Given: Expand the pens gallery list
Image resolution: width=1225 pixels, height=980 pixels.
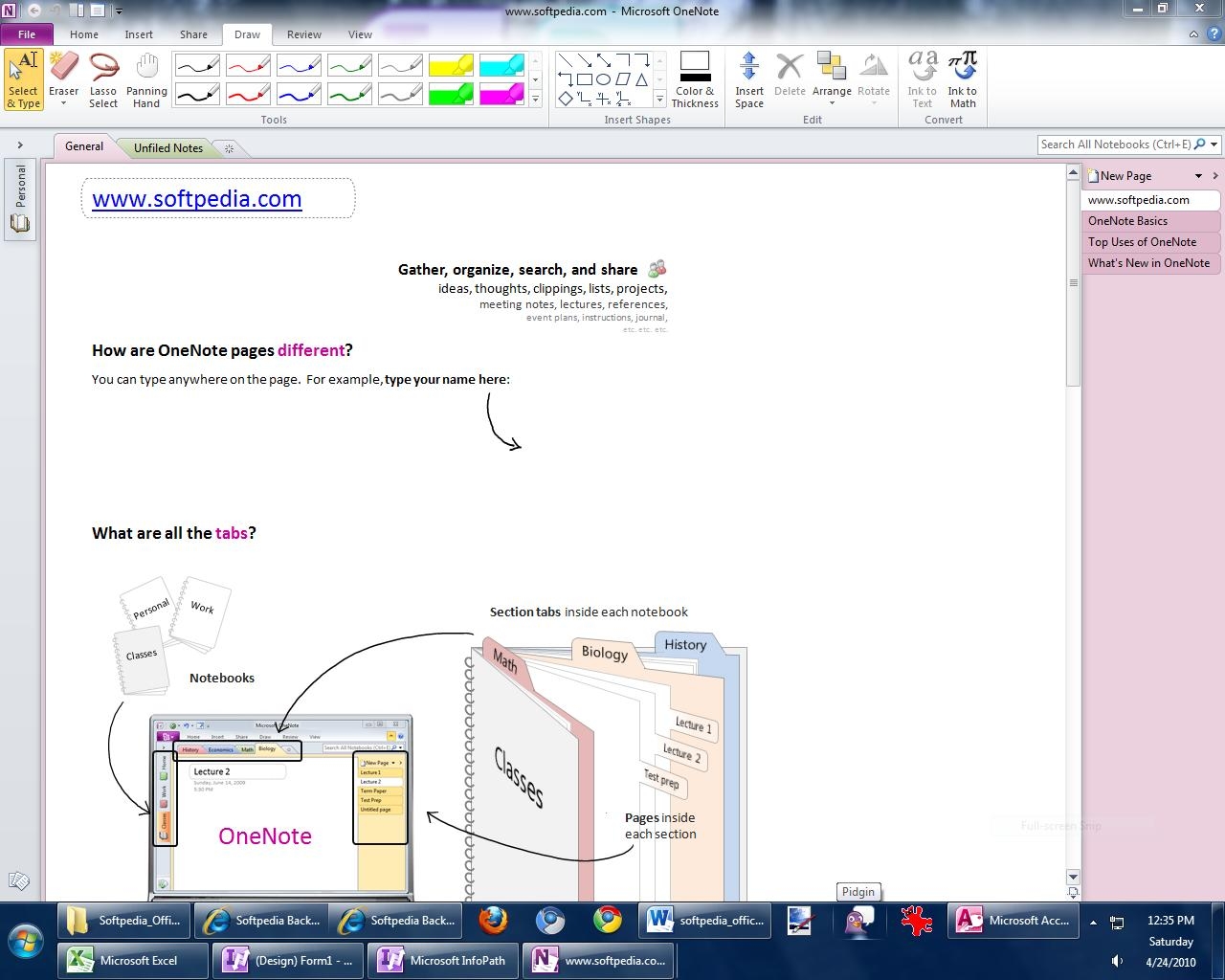Looking at the screenshot, I should tap(535, 100).
